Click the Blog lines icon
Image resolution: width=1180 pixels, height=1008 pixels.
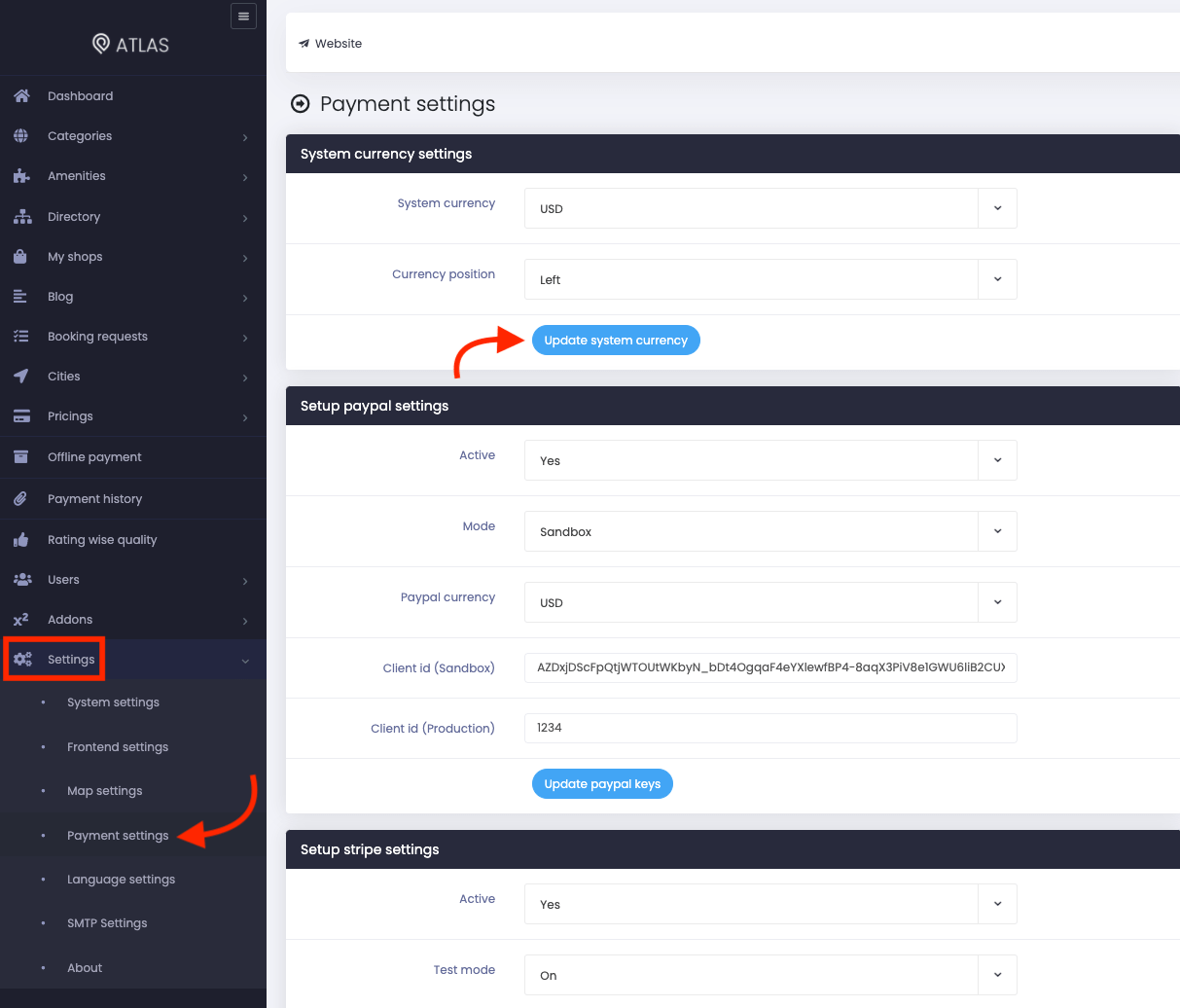tap(20, 297)
